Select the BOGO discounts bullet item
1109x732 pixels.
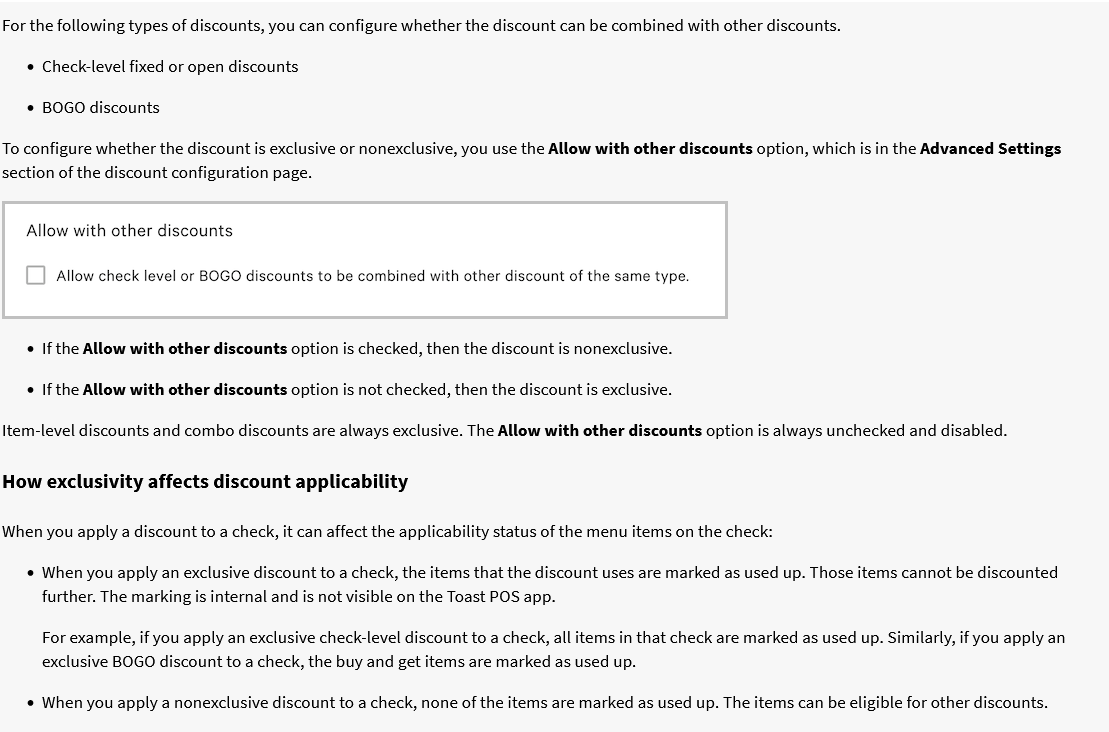coord(101,107)
